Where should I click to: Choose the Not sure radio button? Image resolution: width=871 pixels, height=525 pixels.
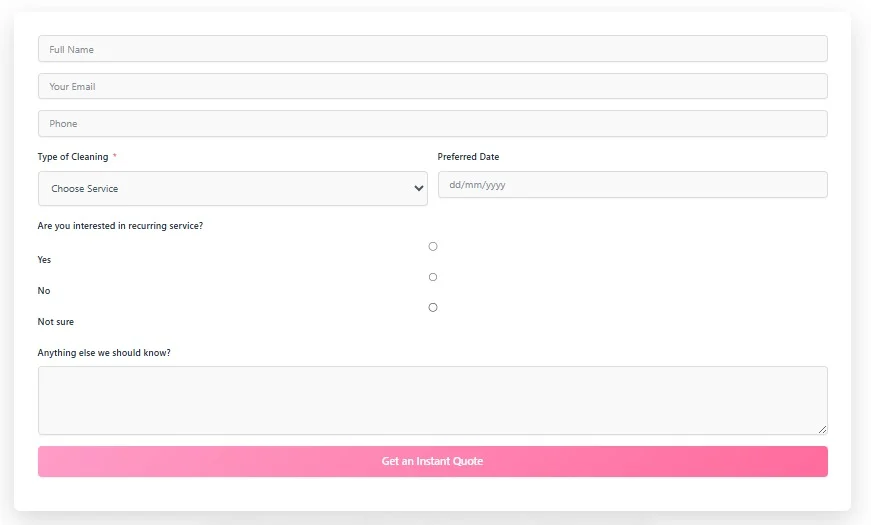(433, 307)
